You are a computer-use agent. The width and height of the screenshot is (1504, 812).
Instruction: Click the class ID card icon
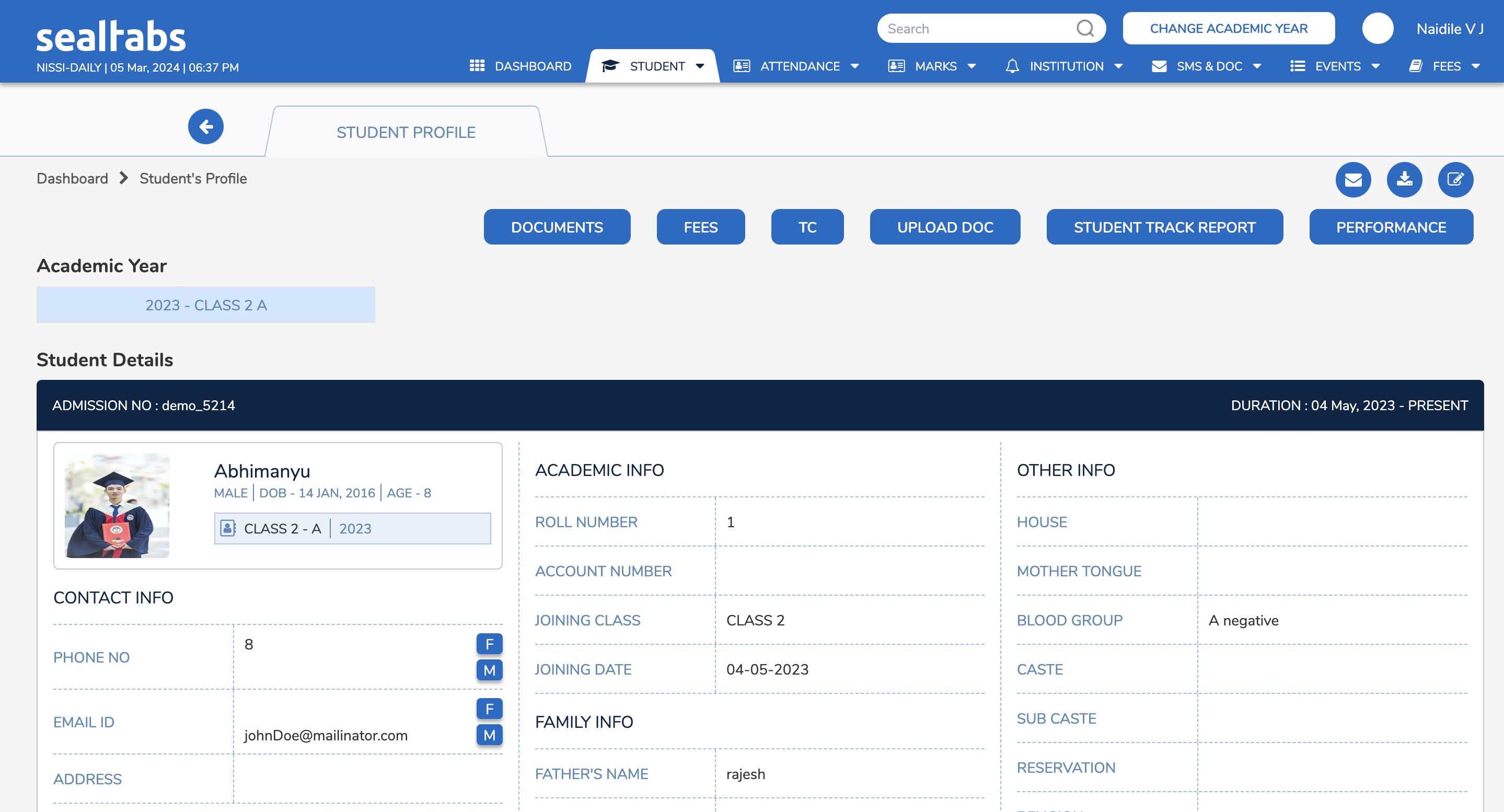coord(228,528)
